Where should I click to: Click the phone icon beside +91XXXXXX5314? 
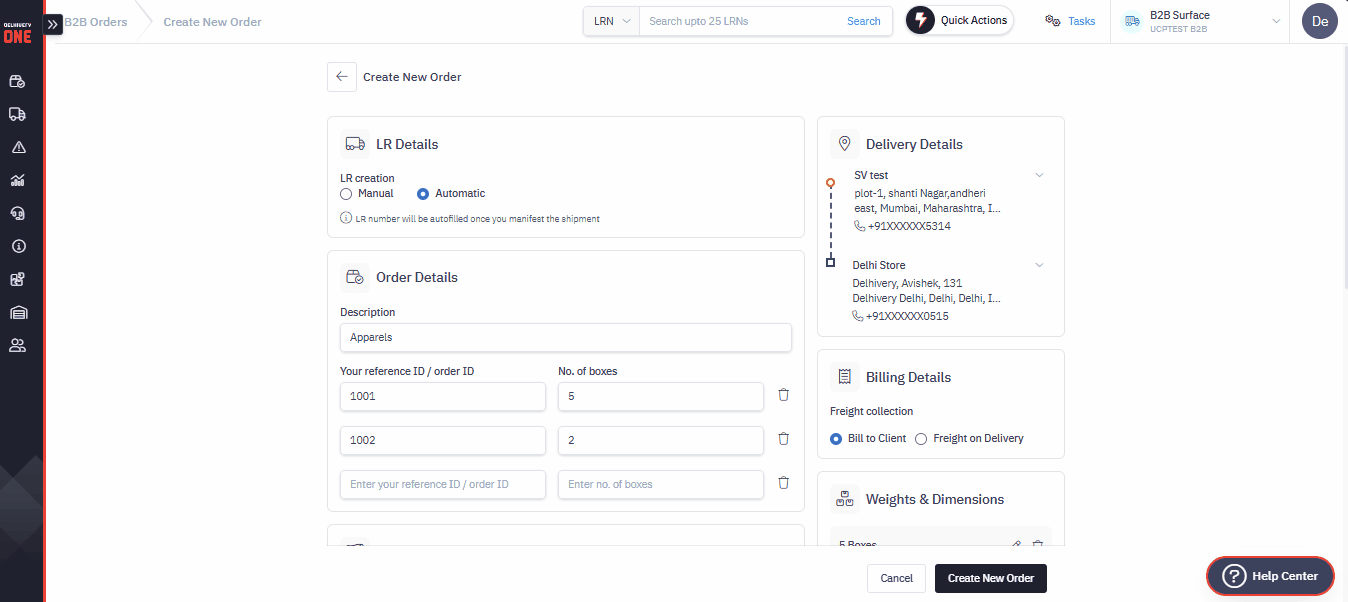tap(859, 226)
